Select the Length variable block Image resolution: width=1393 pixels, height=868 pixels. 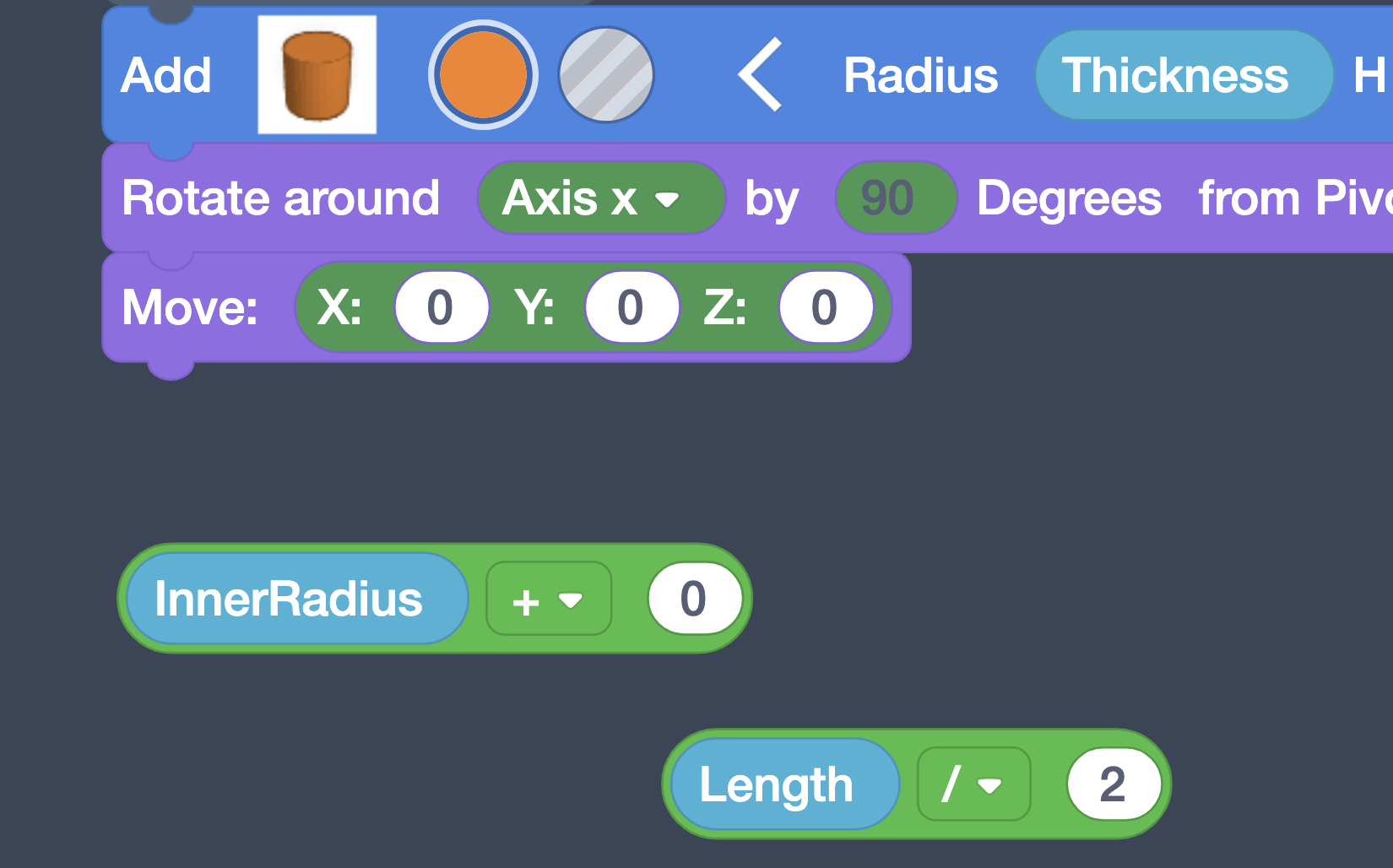[777, 784]
